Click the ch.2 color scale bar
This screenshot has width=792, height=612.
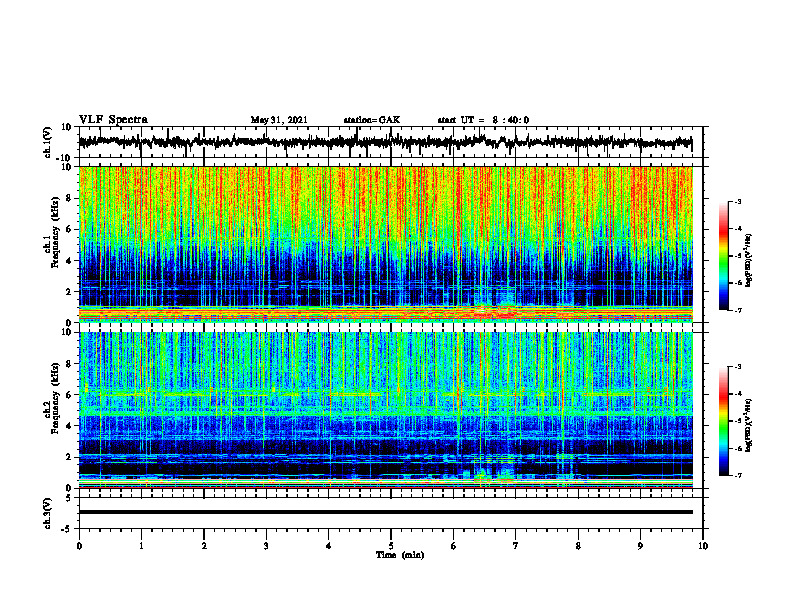coord(723,421)
